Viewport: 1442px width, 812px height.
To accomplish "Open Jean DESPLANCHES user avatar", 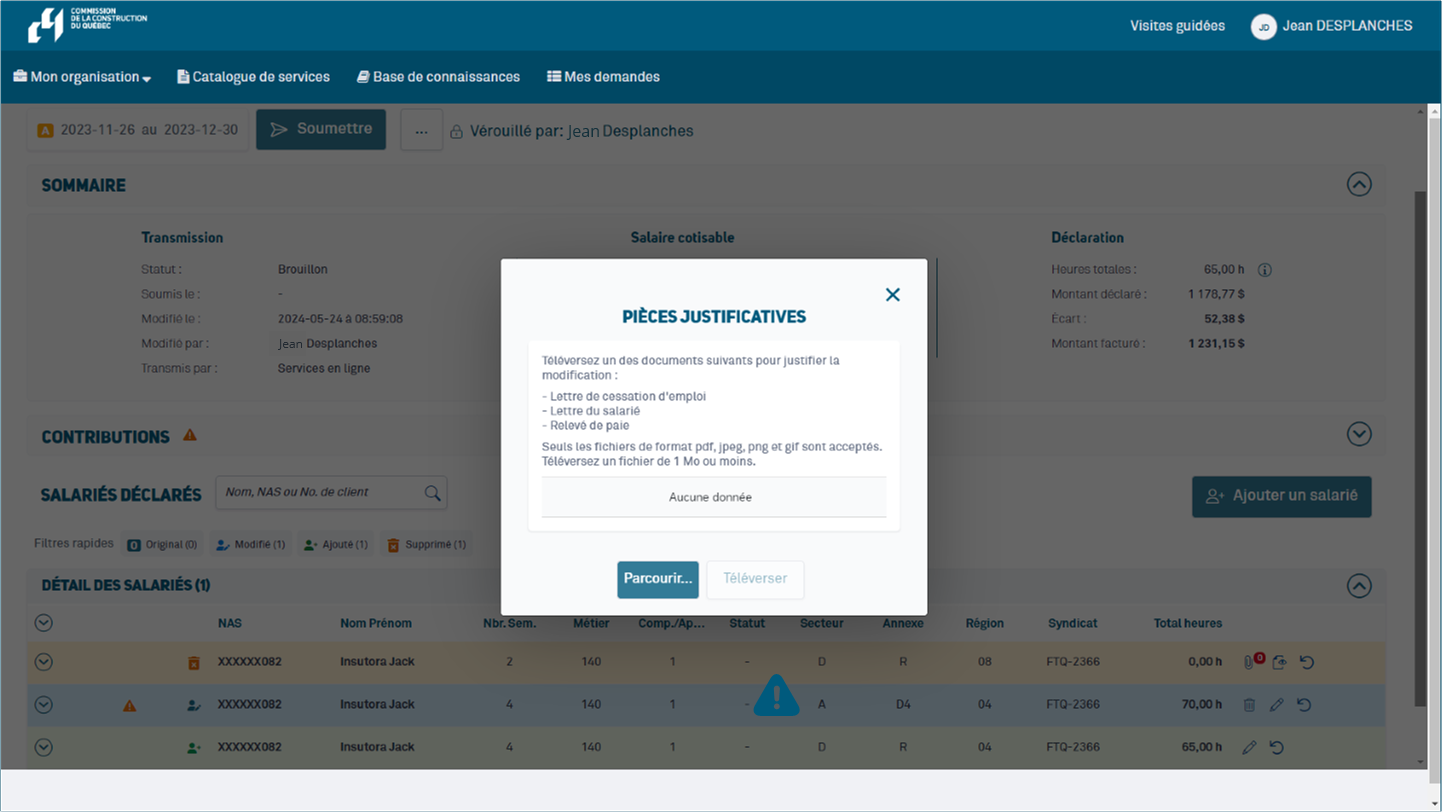I will tap(1263, 27).
